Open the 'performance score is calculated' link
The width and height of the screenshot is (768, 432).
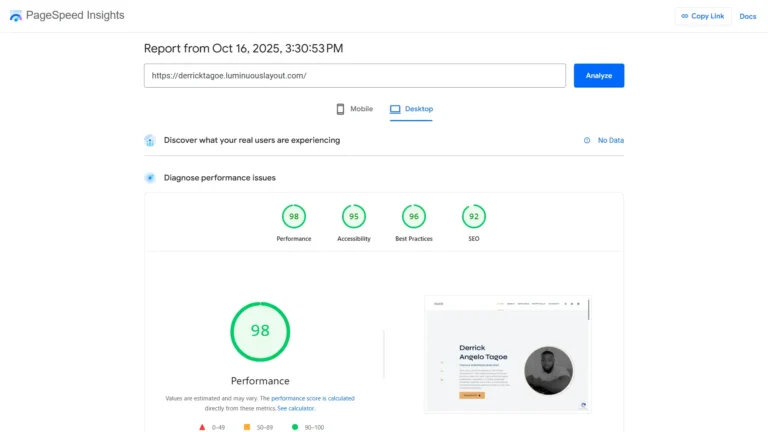(x=312, y=398)
